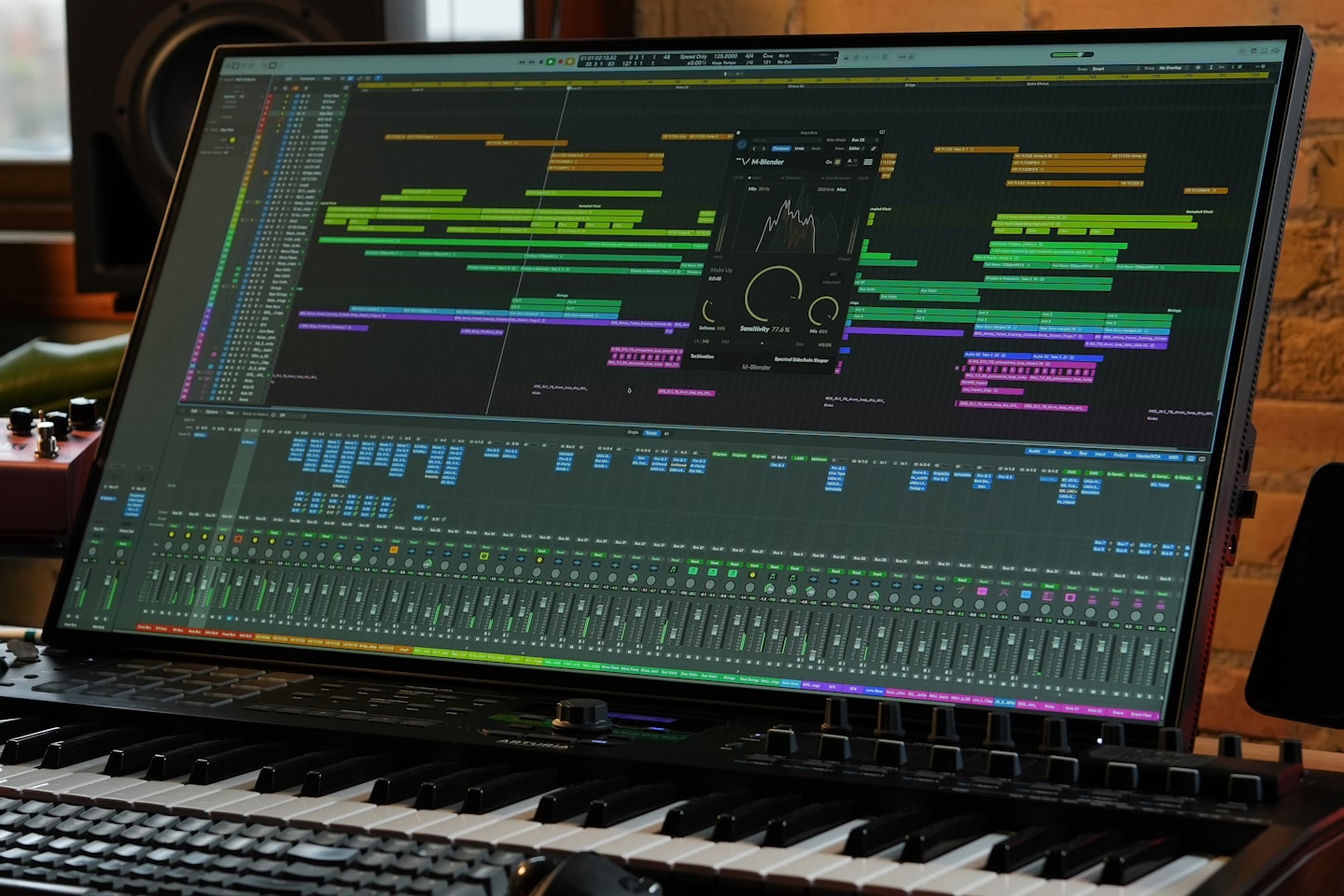Click the green Play button in the transport
1344x896 pixels.
click(x=551, y=62)
